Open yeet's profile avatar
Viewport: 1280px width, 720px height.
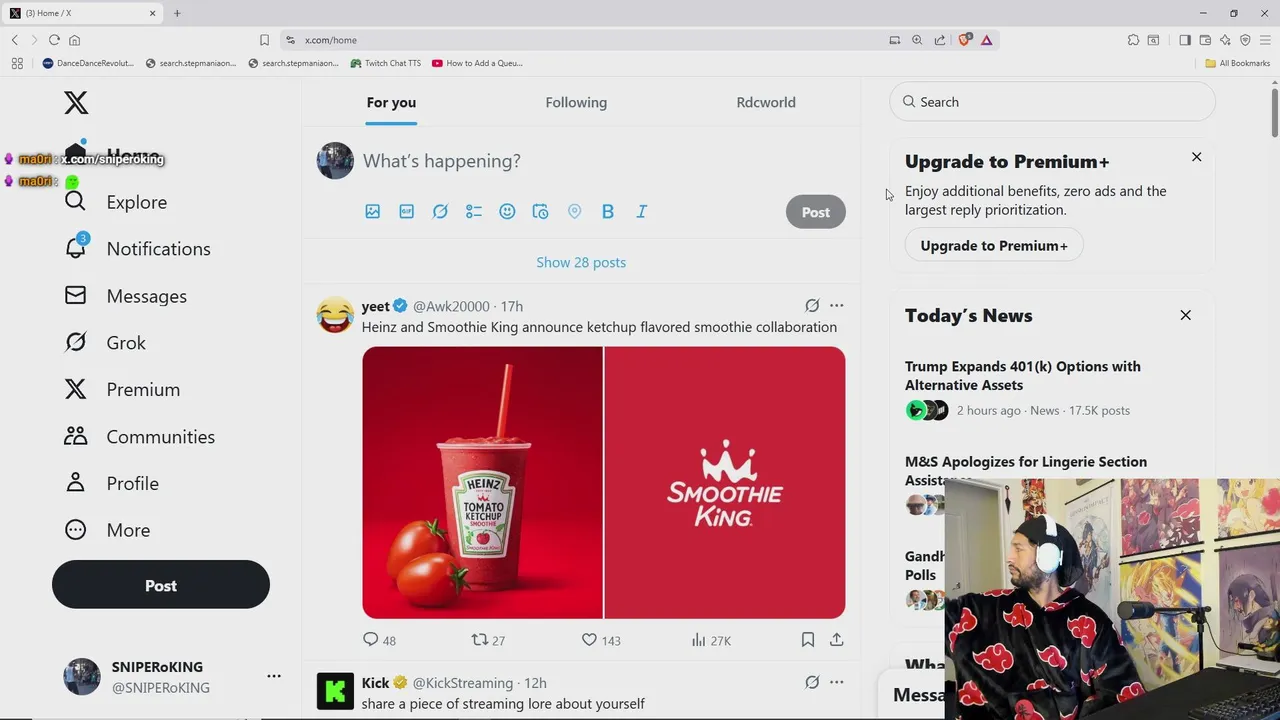[x=335, y=315]
